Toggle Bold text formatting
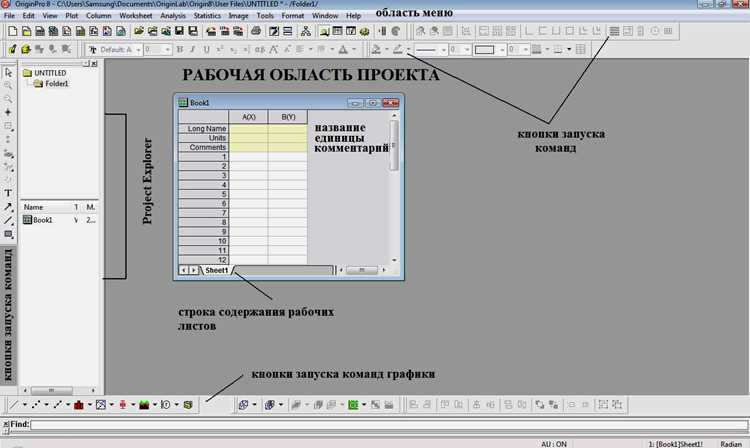 [x=180, y=49]
